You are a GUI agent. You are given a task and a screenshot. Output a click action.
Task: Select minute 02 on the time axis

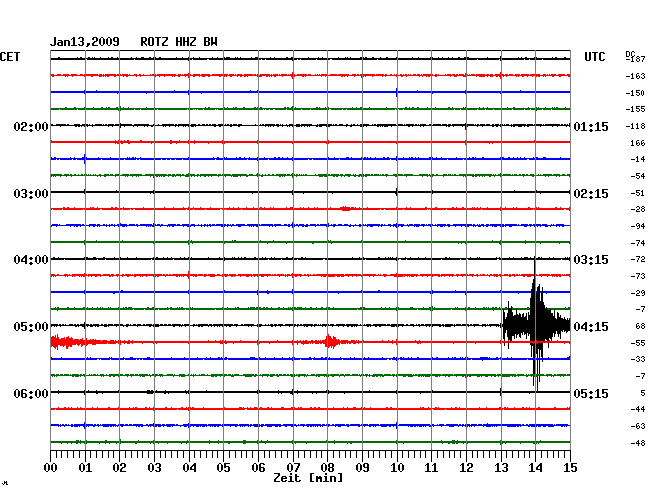119,467
